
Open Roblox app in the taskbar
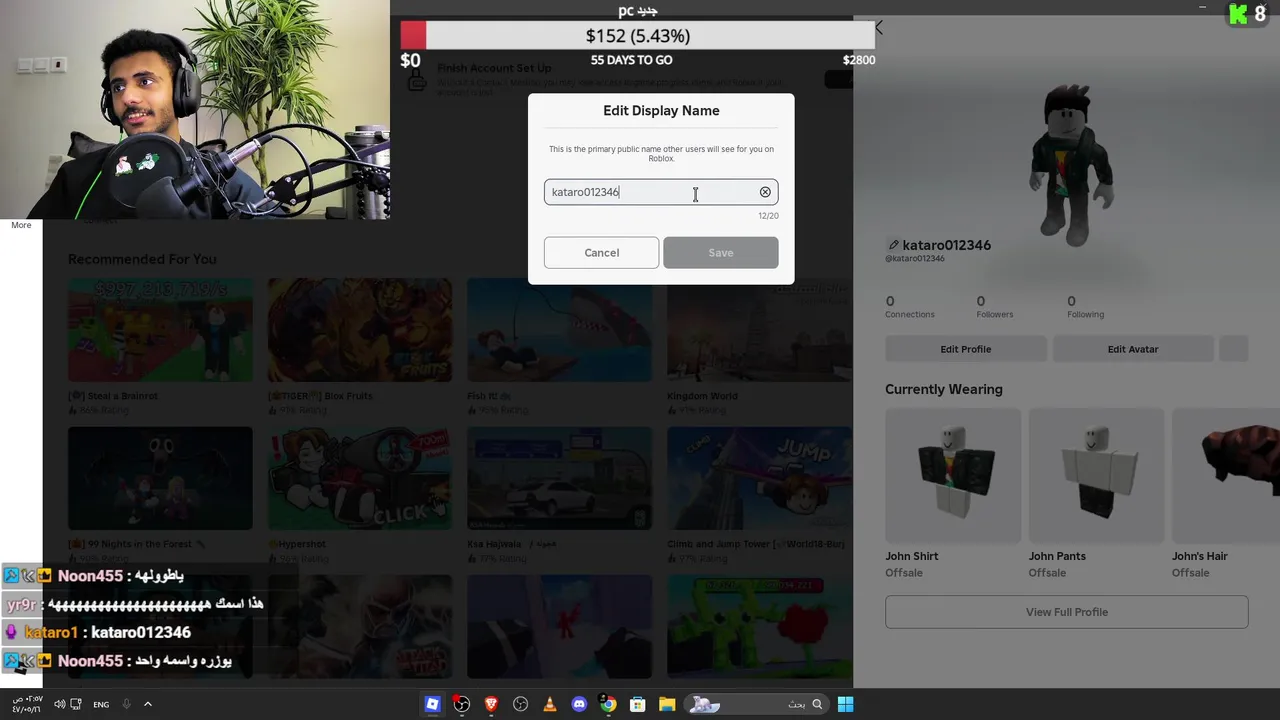coord(432,704)
